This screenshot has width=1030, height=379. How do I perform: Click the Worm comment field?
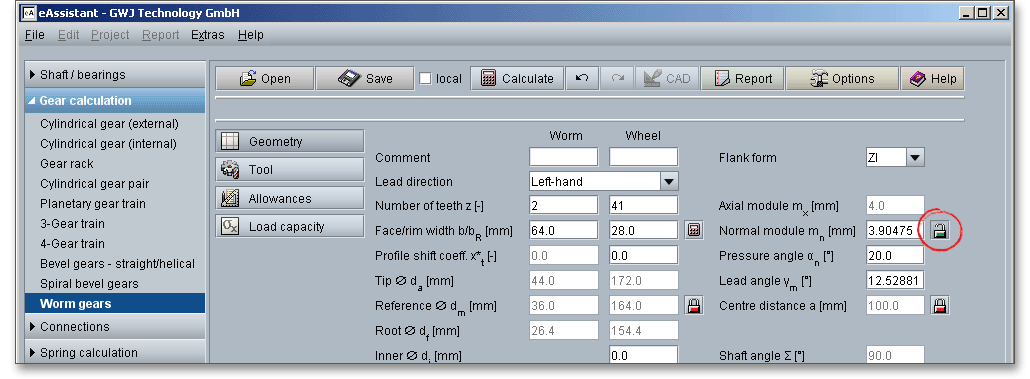pyautogui.click(x=564, y=158)
